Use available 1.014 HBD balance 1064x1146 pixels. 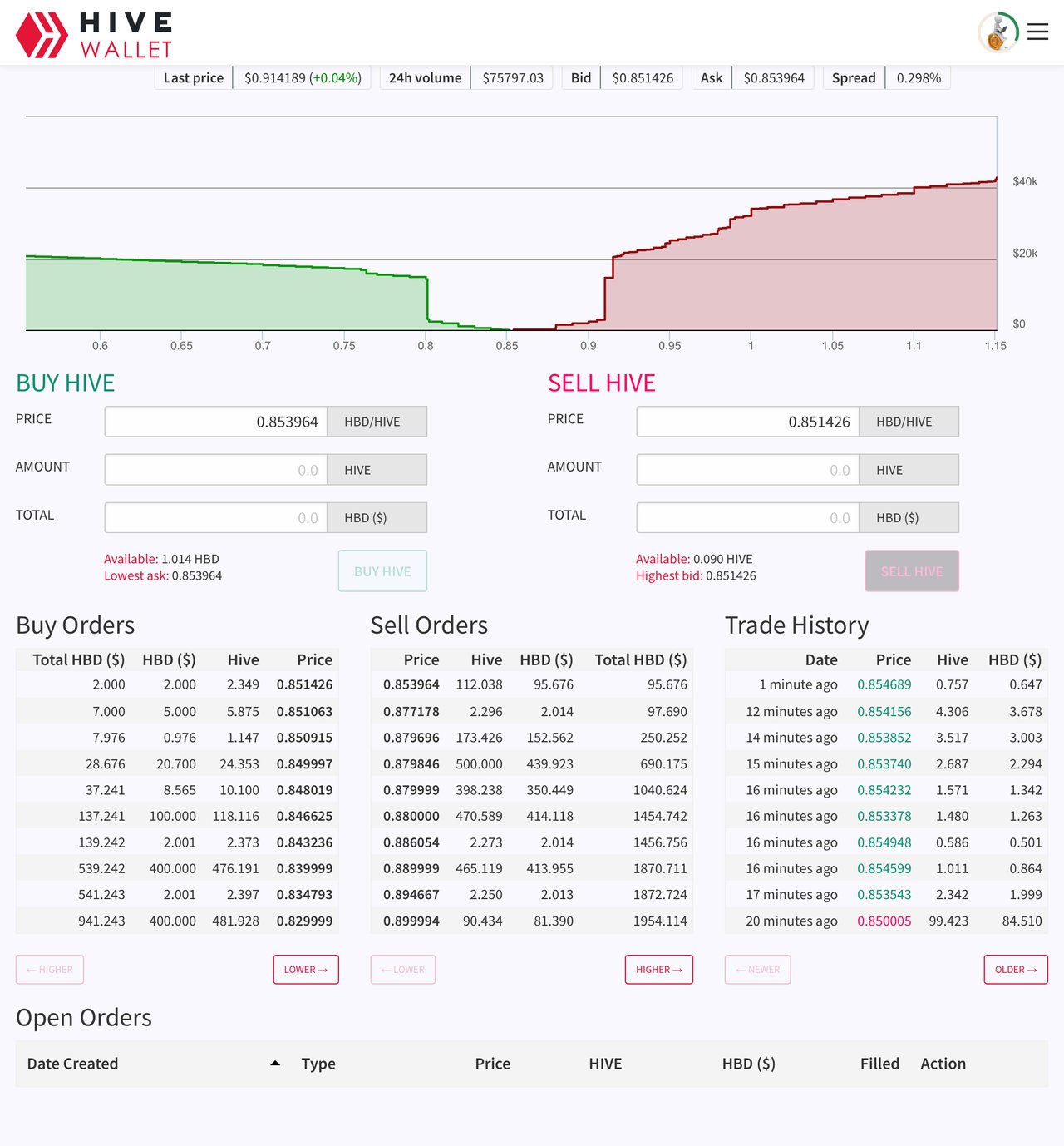click(161, 559)
